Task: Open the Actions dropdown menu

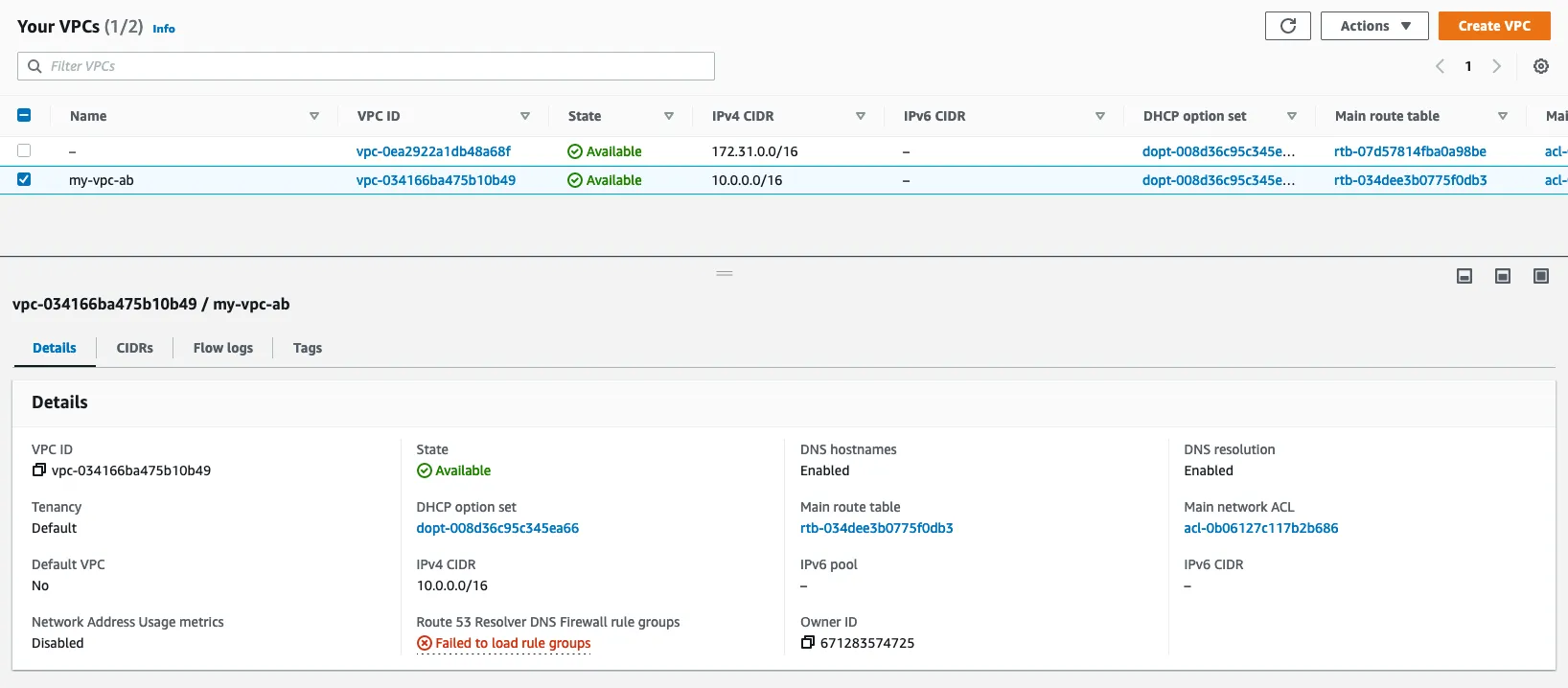Action: [1373, 26]
